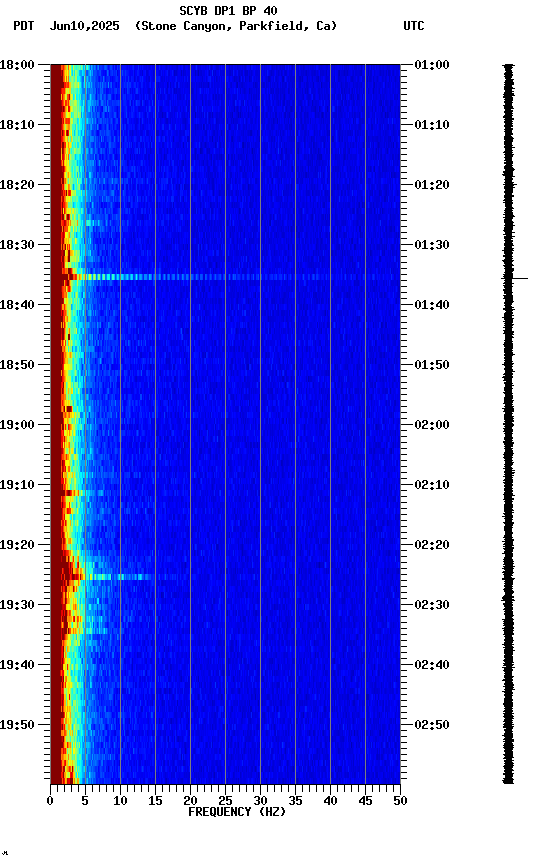Click the "01:30" UTC time label
552x864 pixels.
tap(432, 245)
